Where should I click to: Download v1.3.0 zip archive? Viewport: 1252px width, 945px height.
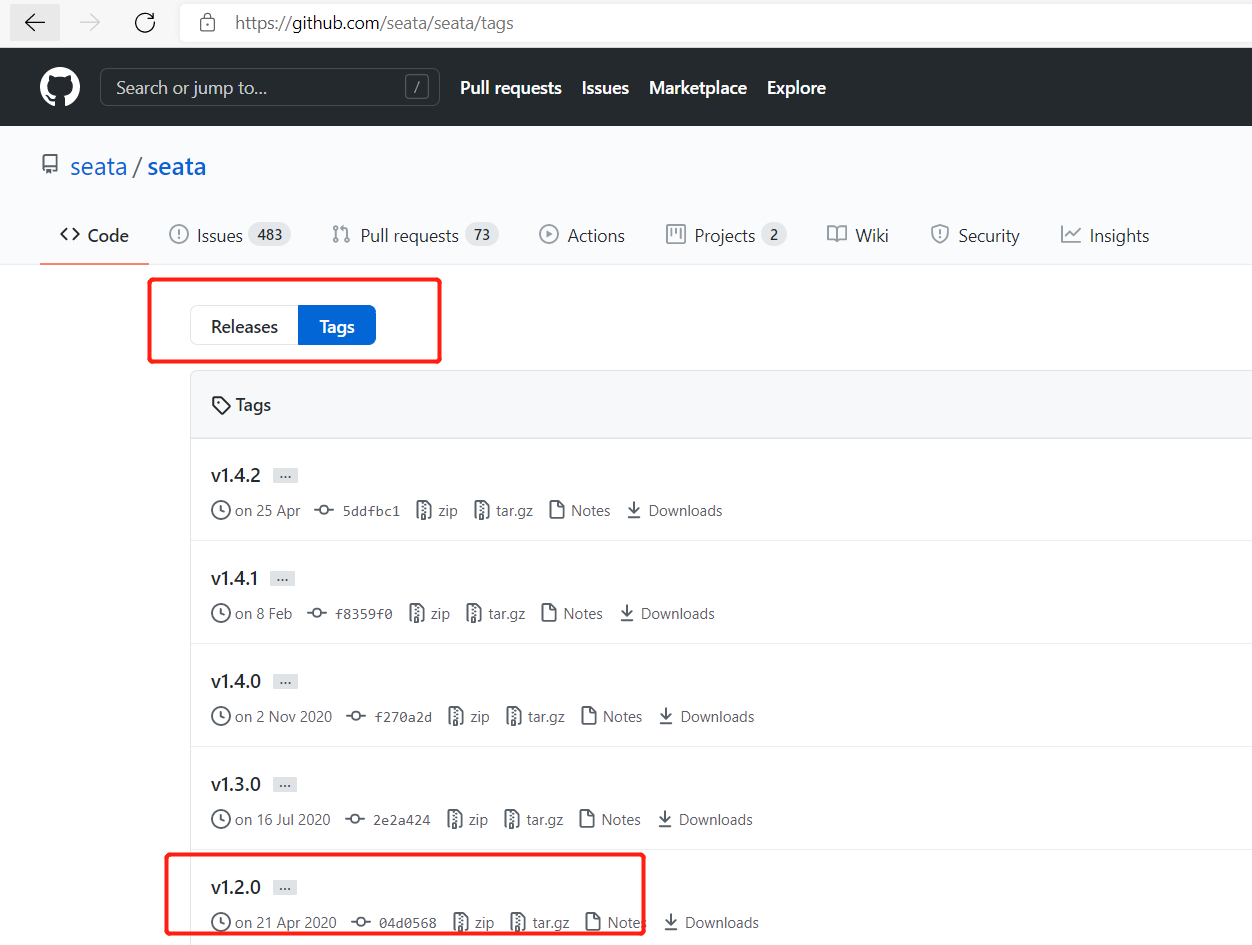click(x=467, y=819)
